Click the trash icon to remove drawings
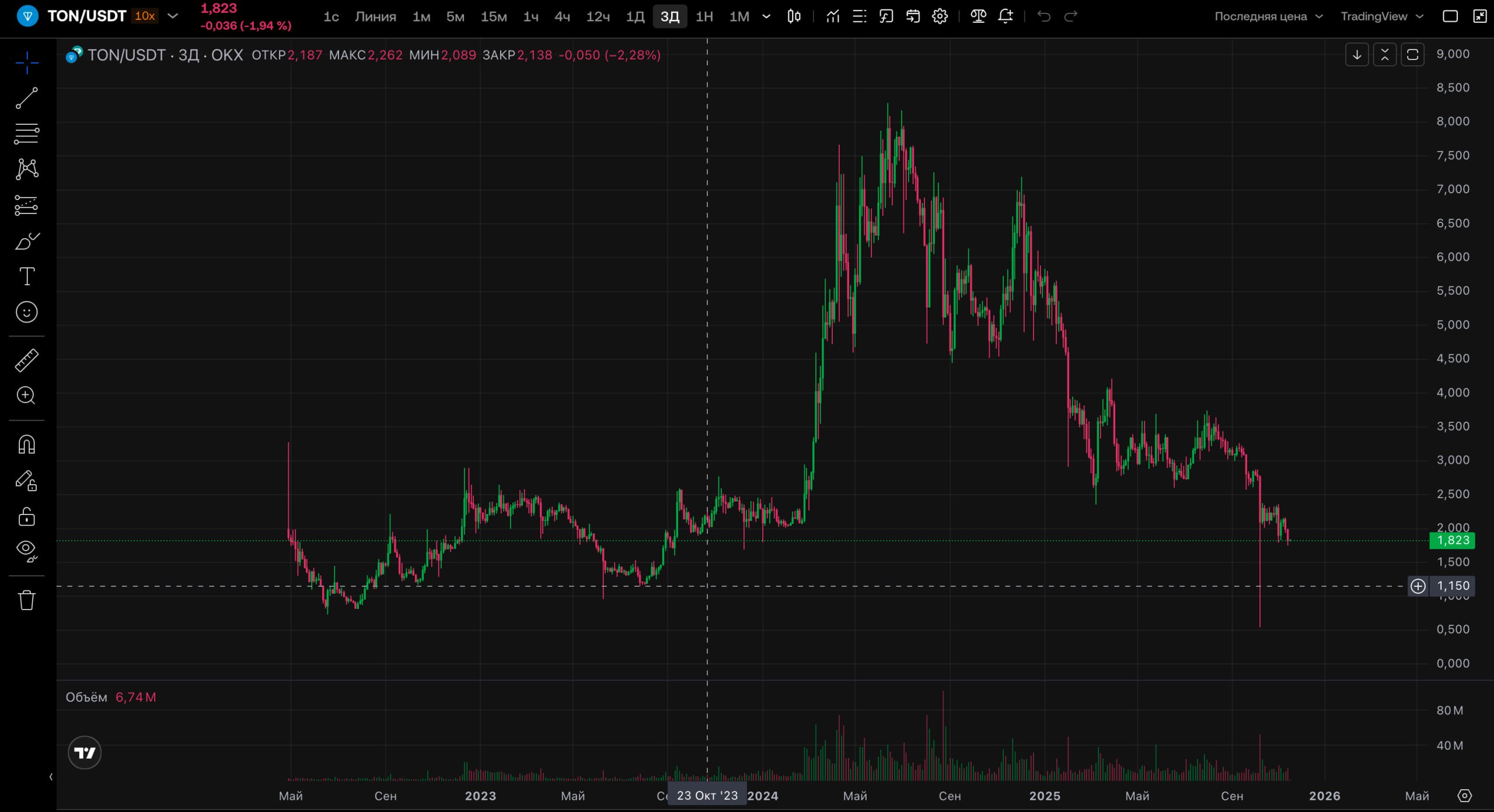 (x=27, y=600)
